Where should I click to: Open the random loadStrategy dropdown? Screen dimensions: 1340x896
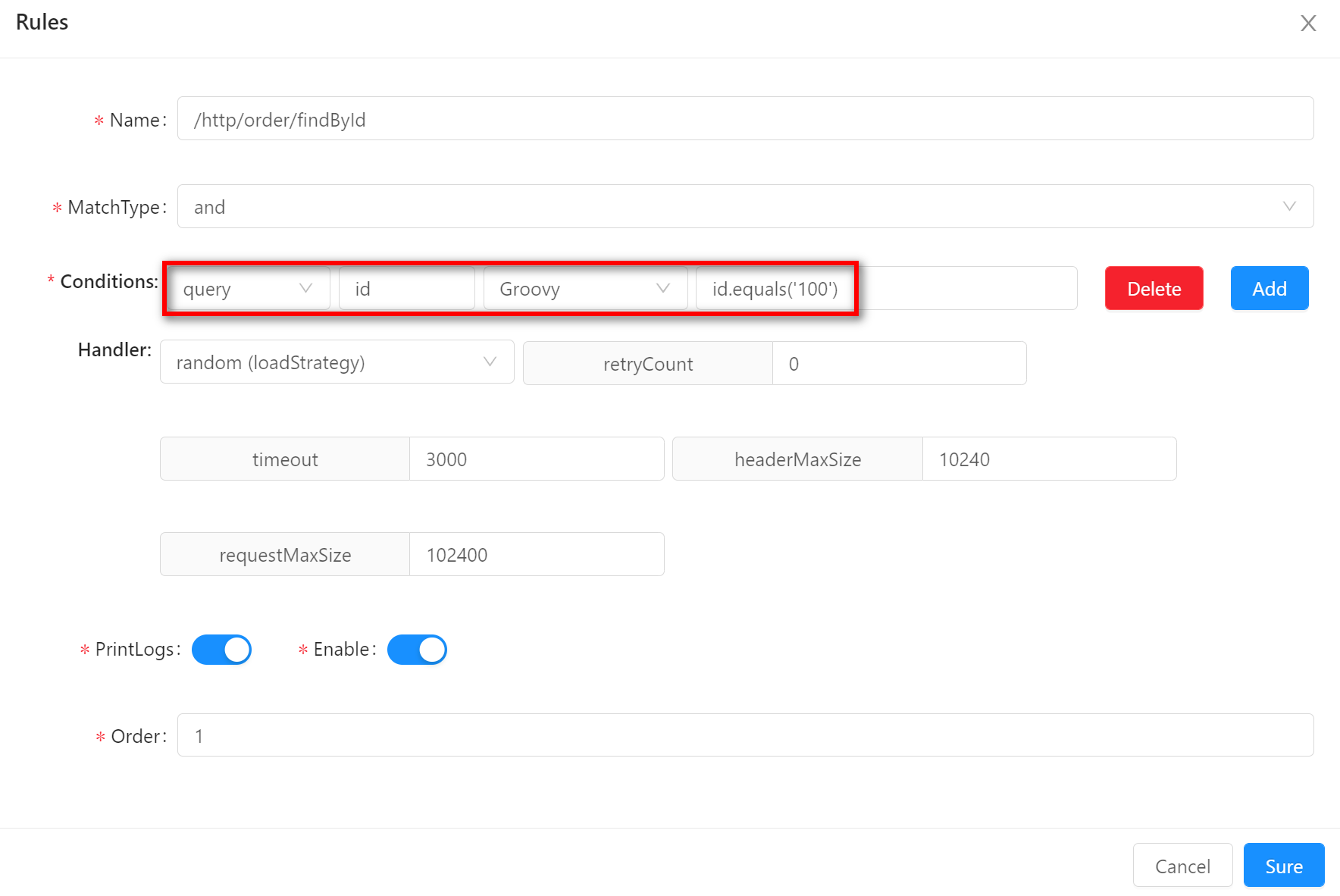tap(337, 363)
